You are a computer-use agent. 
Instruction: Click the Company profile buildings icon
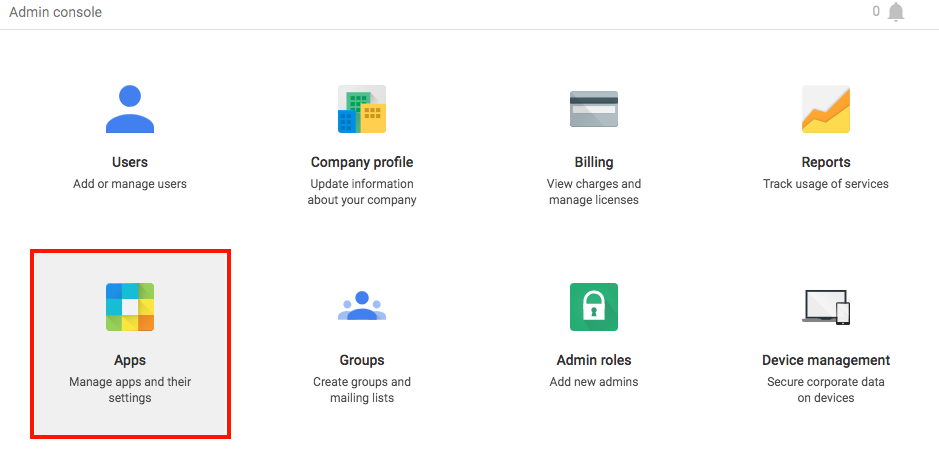point(362,109)
